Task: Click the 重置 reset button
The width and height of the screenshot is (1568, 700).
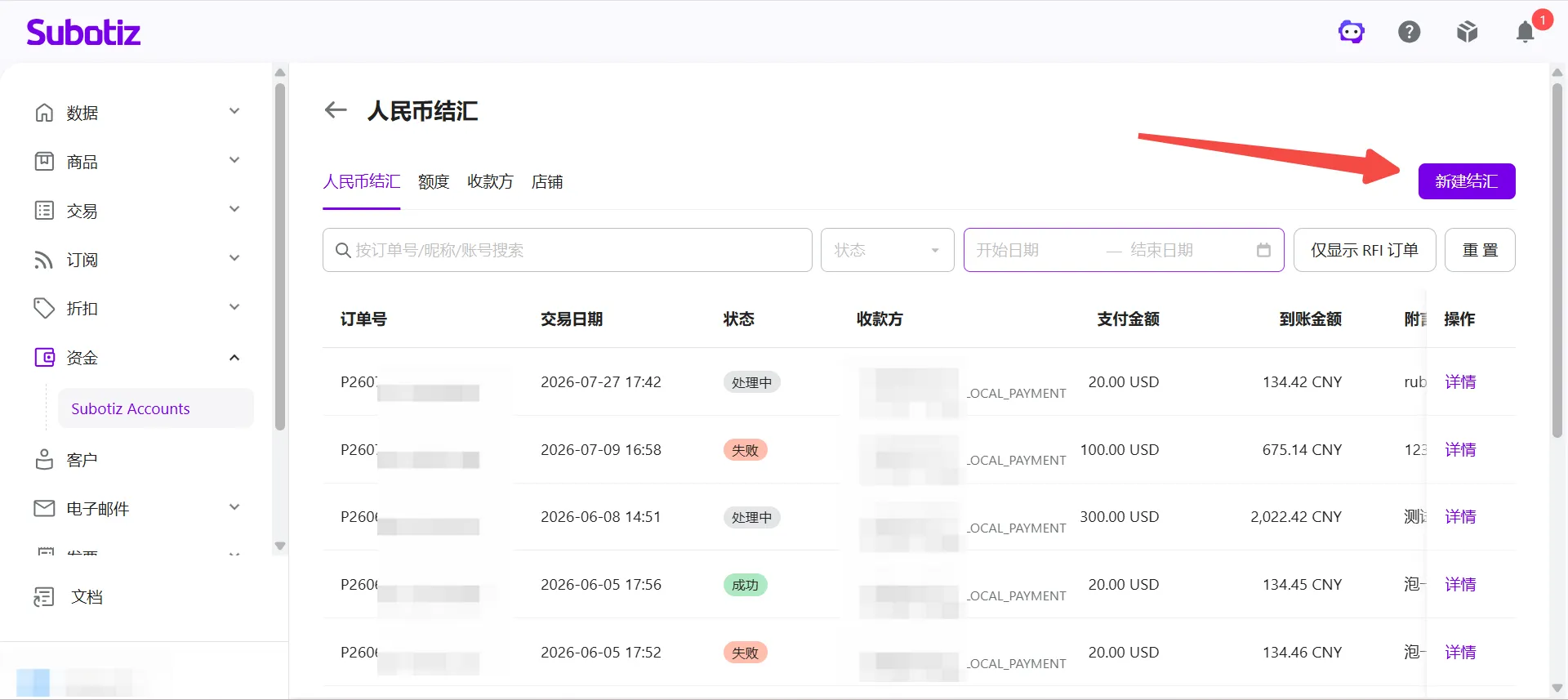Action: 1480,250
